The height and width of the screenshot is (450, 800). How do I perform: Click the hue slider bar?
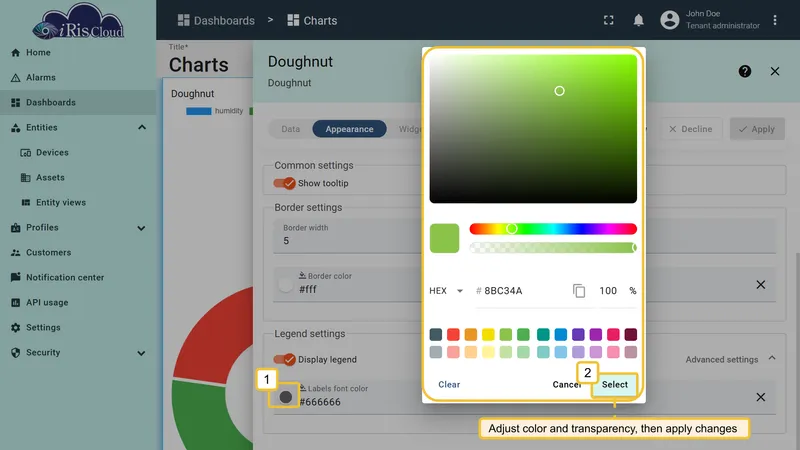point(553,229)
